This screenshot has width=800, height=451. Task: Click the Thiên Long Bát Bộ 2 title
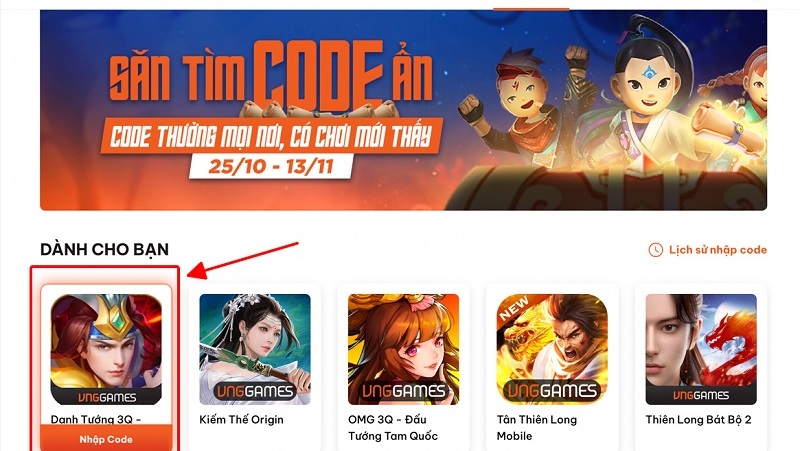pyautogui.click(x=698, y=420)
